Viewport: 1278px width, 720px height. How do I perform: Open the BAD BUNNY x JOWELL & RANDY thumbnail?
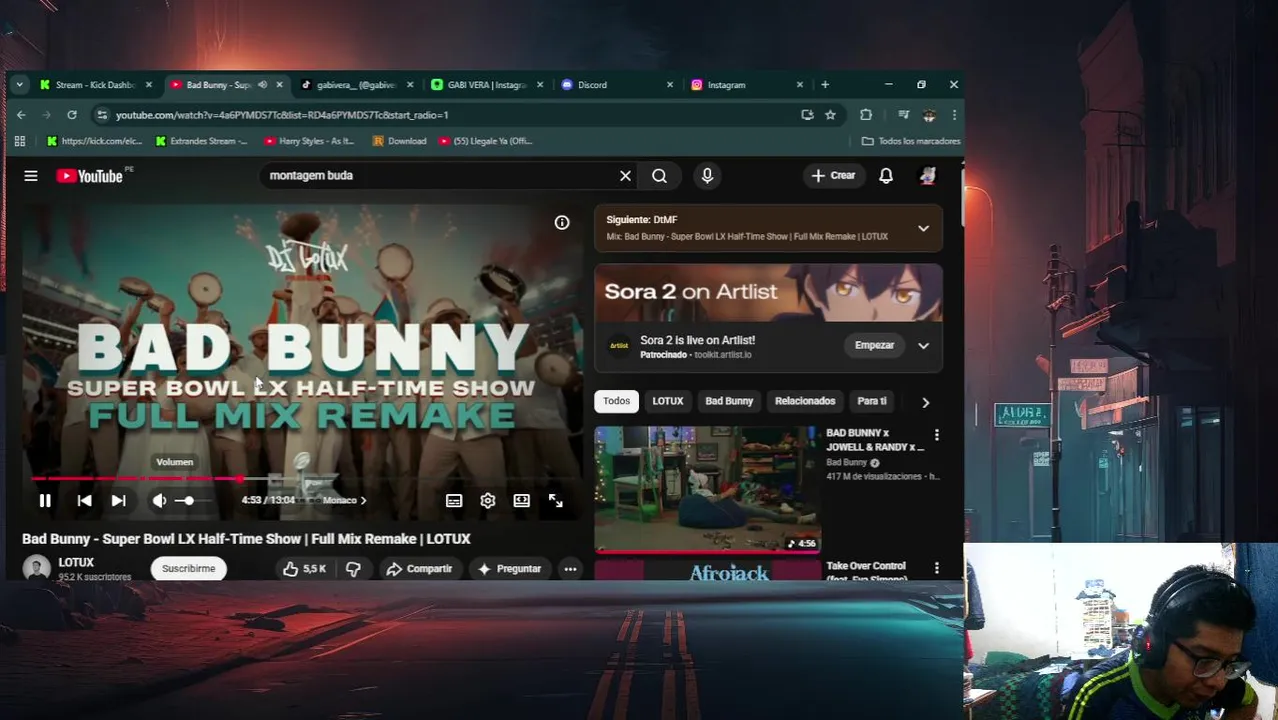pyautogui.click(x=708, y=489)
